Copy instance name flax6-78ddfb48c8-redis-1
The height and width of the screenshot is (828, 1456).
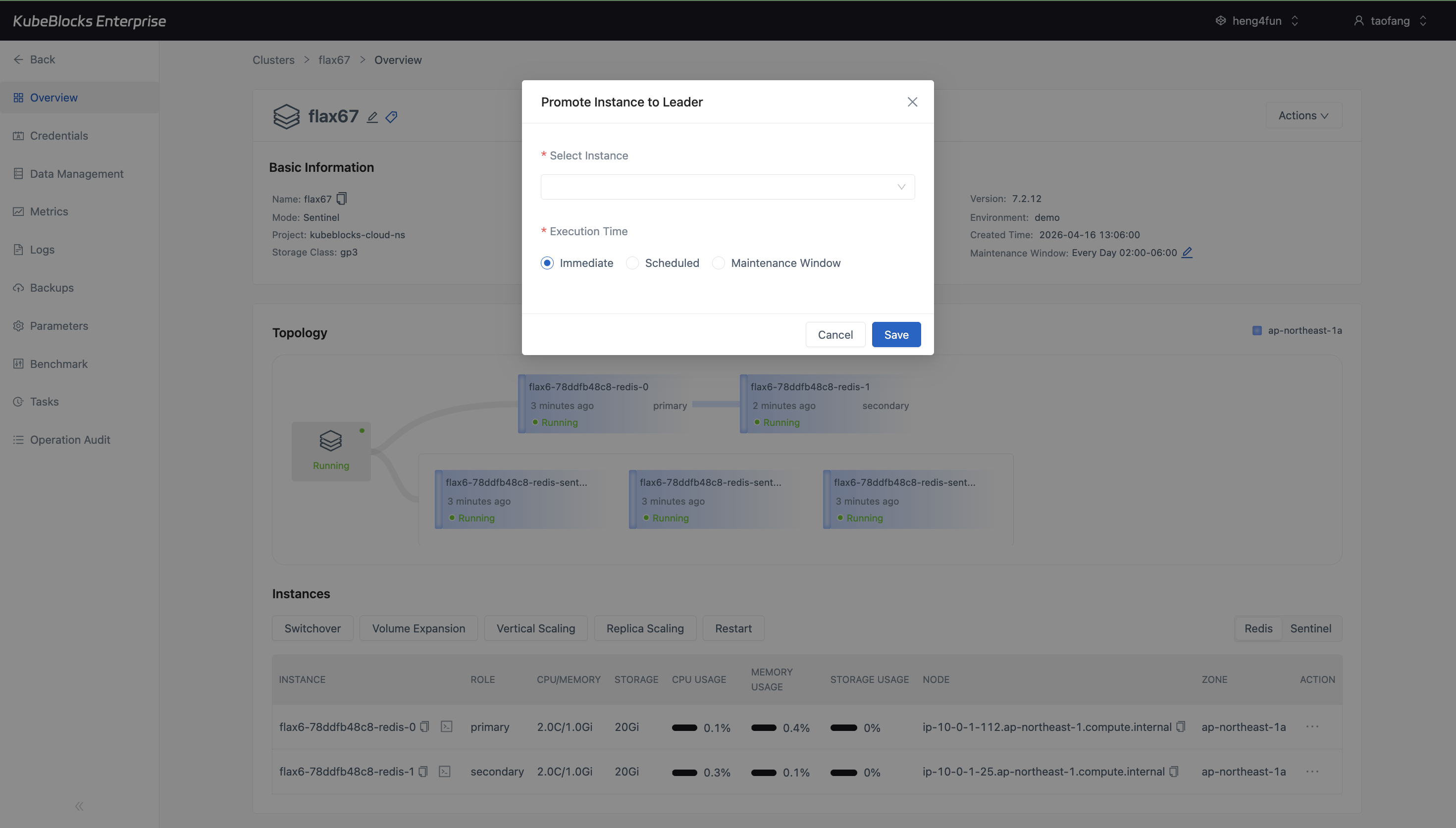[422, 771]
